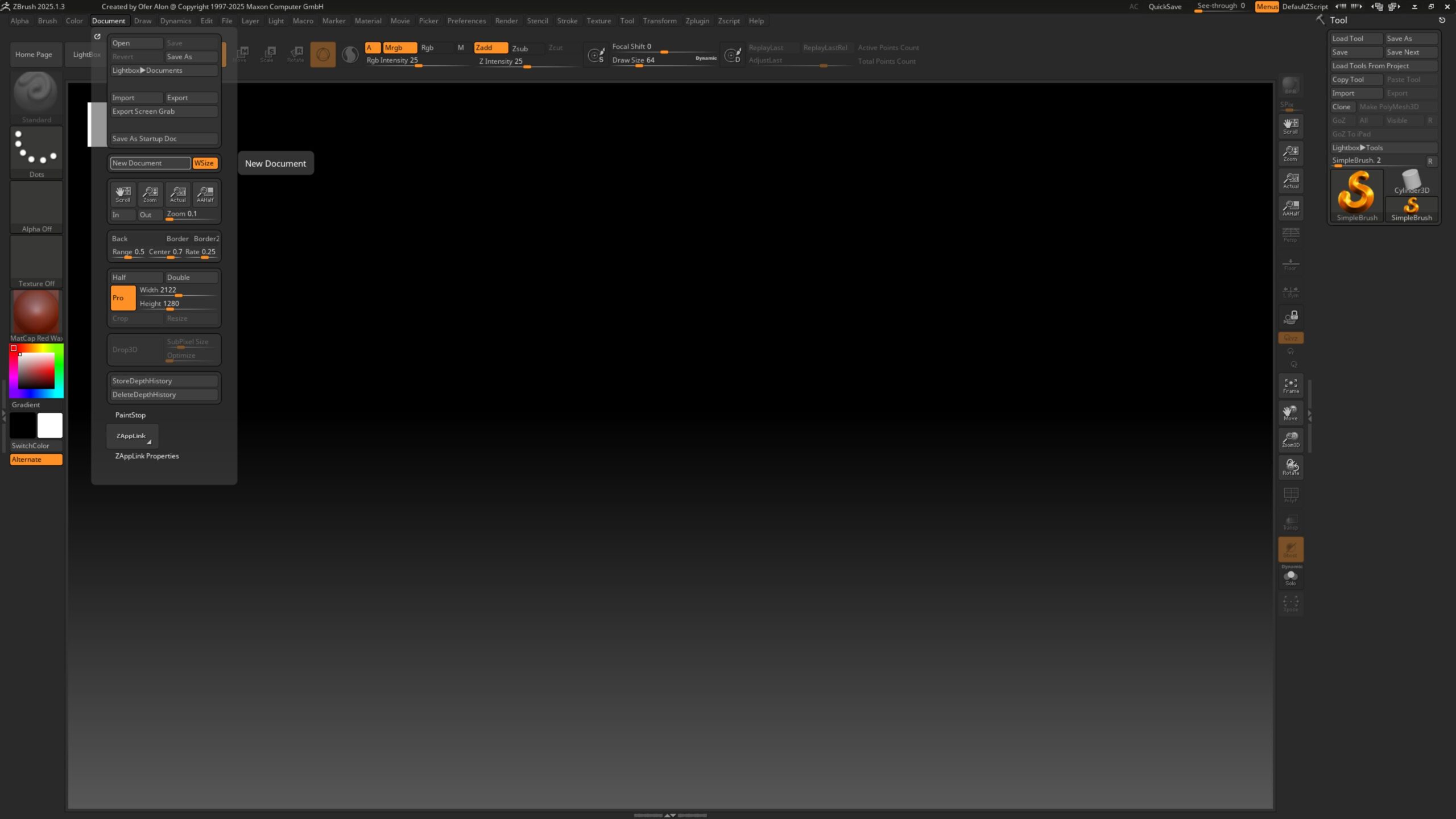Open the Zplugin menu
This screenshot has height=819, width=1456.
click(697, 20)
